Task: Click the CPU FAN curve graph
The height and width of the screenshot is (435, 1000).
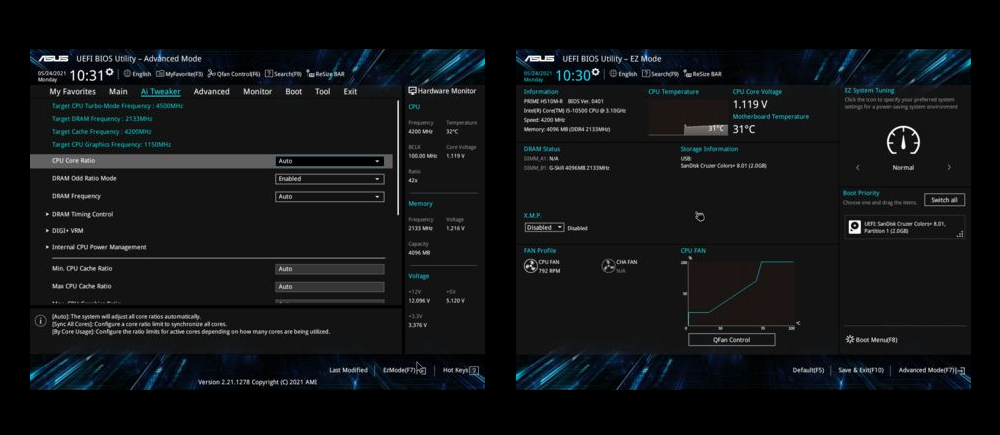Action: (741, 293)
